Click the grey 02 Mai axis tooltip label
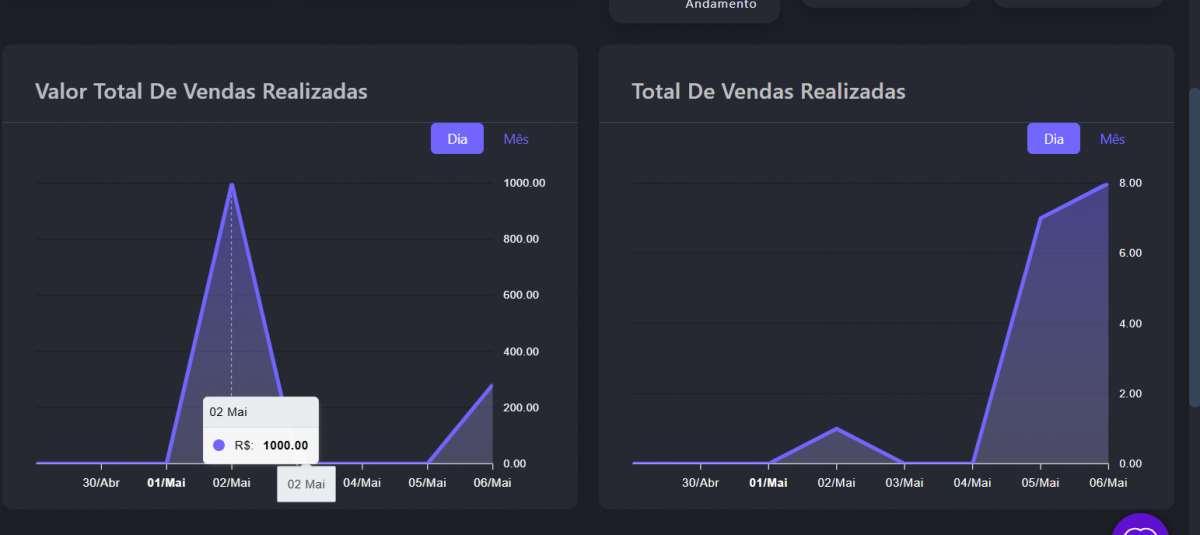 pos(306,484)
